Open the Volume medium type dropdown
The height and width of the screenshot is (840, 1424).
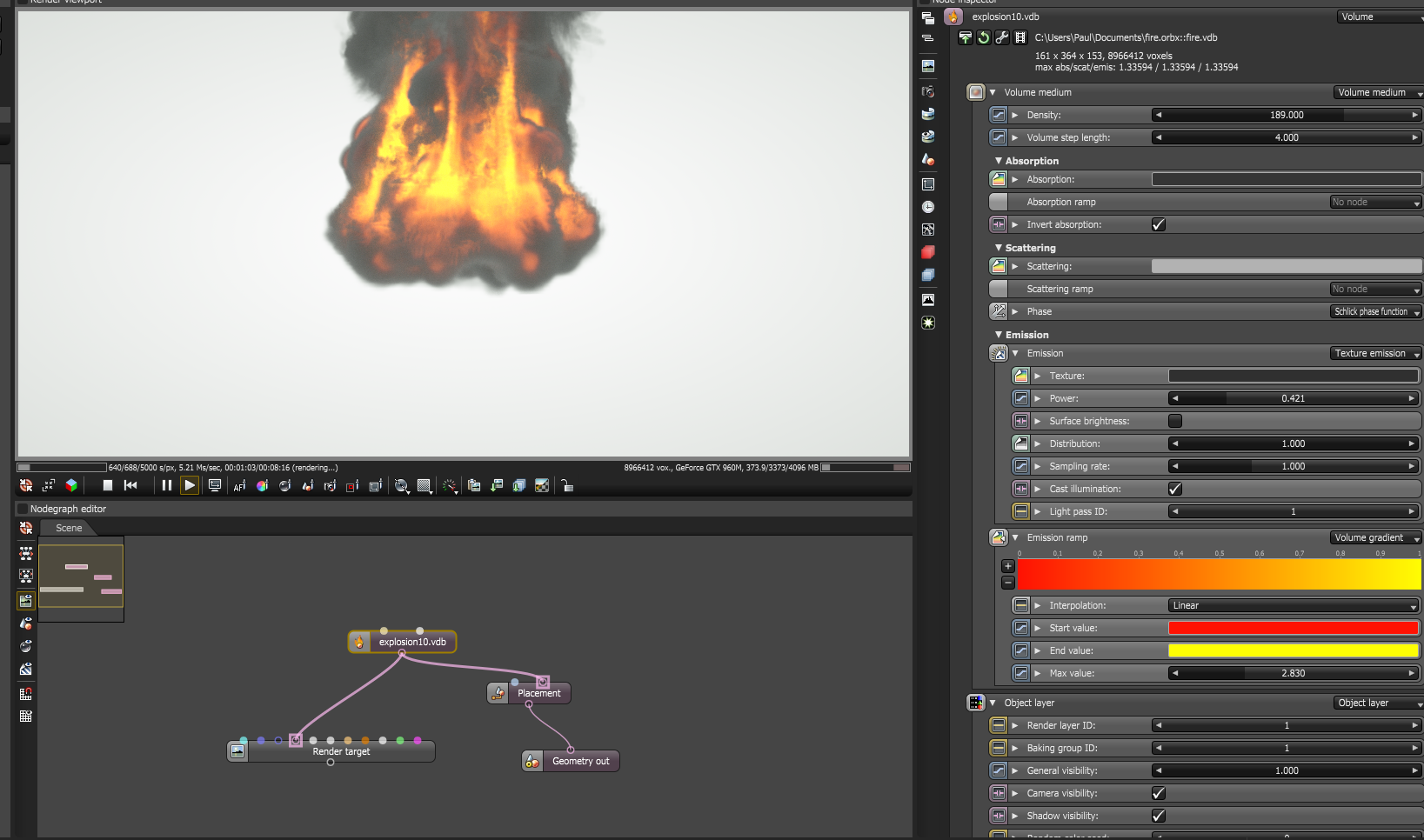[x=1379, y=92]
